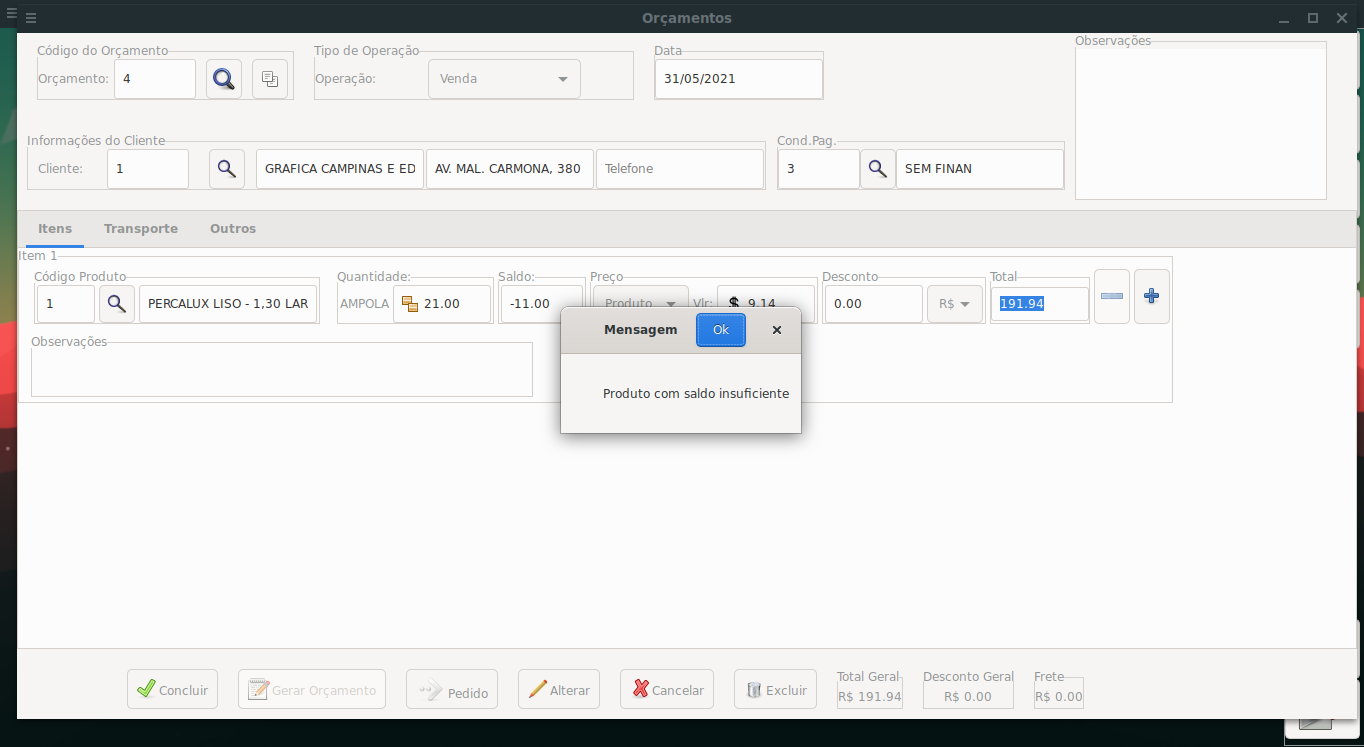Click the SEM FINAN payment description field
This screenshot has width=1364, height=747.
[980, 169]
